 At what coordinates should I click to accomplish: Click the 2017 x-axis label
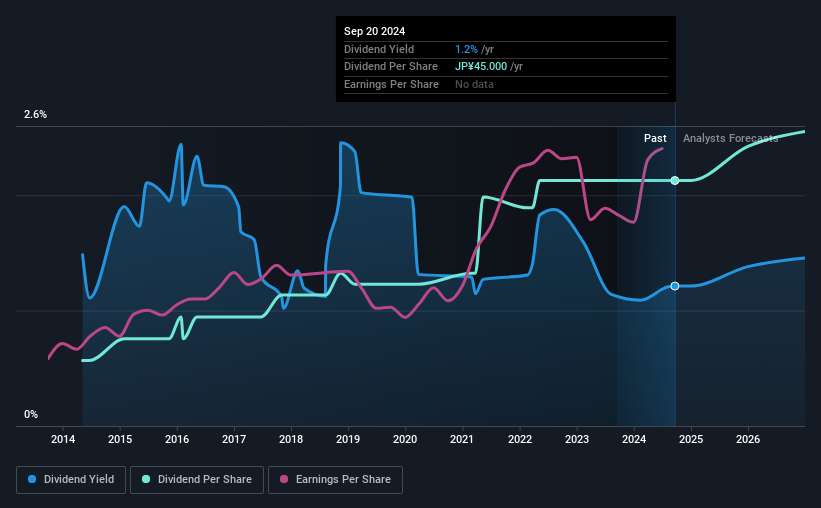point(234,439)
